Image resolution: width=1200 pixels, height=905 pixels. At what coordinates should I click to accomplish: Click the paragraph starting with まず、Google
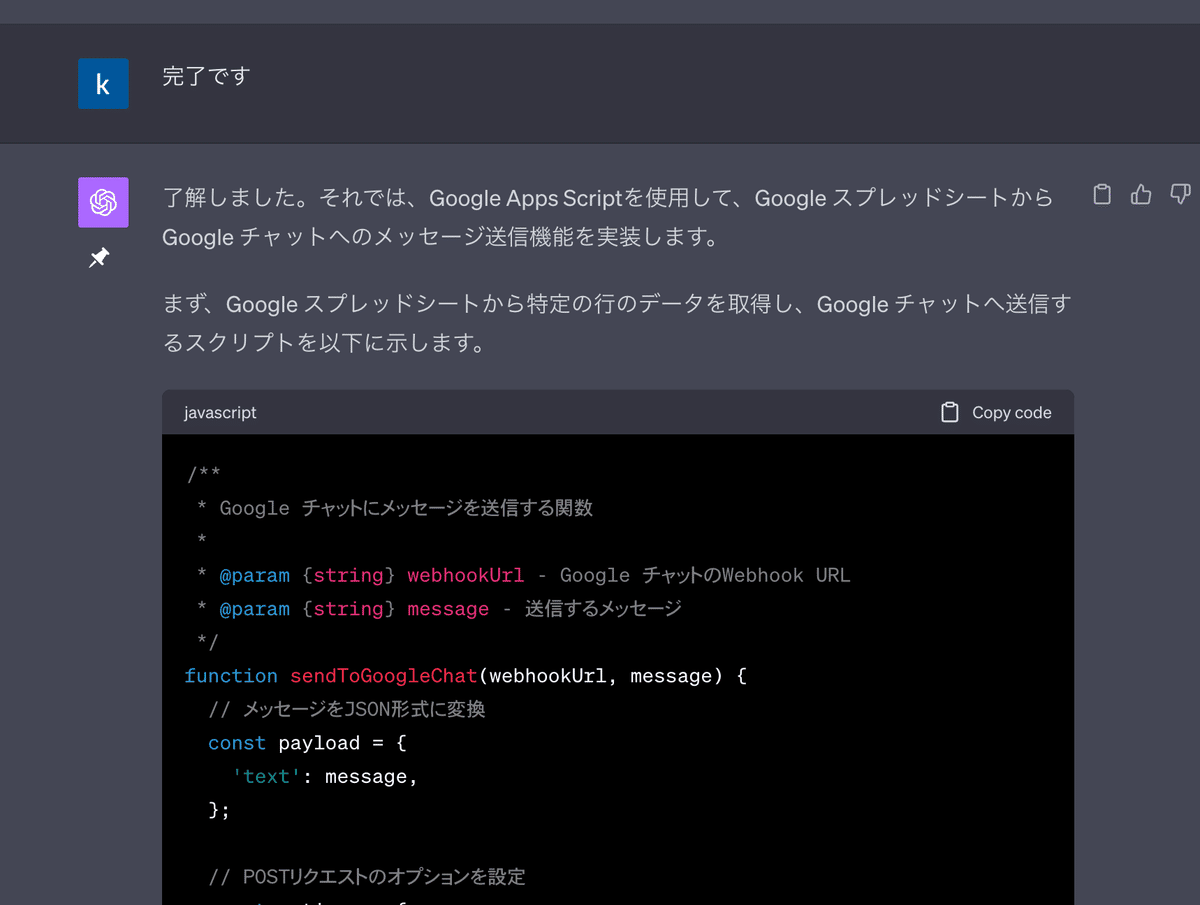[616, 323]
